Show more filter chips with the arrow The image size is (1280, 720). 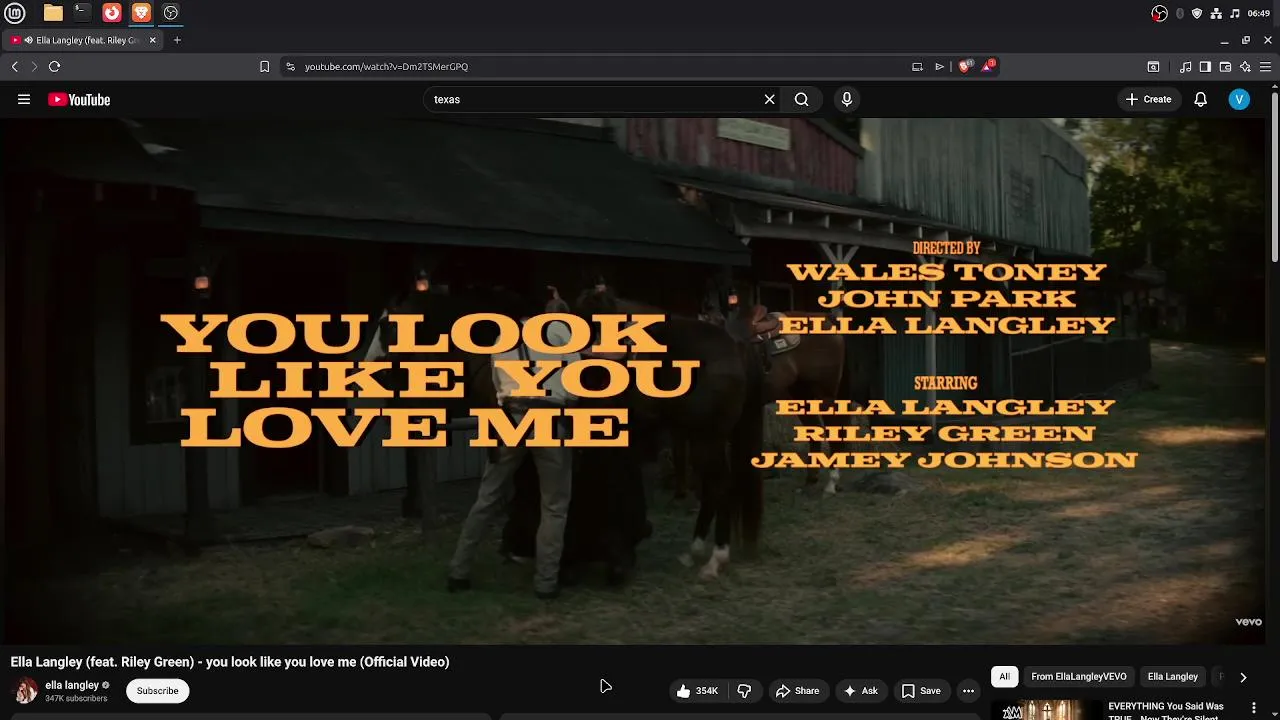coord(1243,676)
